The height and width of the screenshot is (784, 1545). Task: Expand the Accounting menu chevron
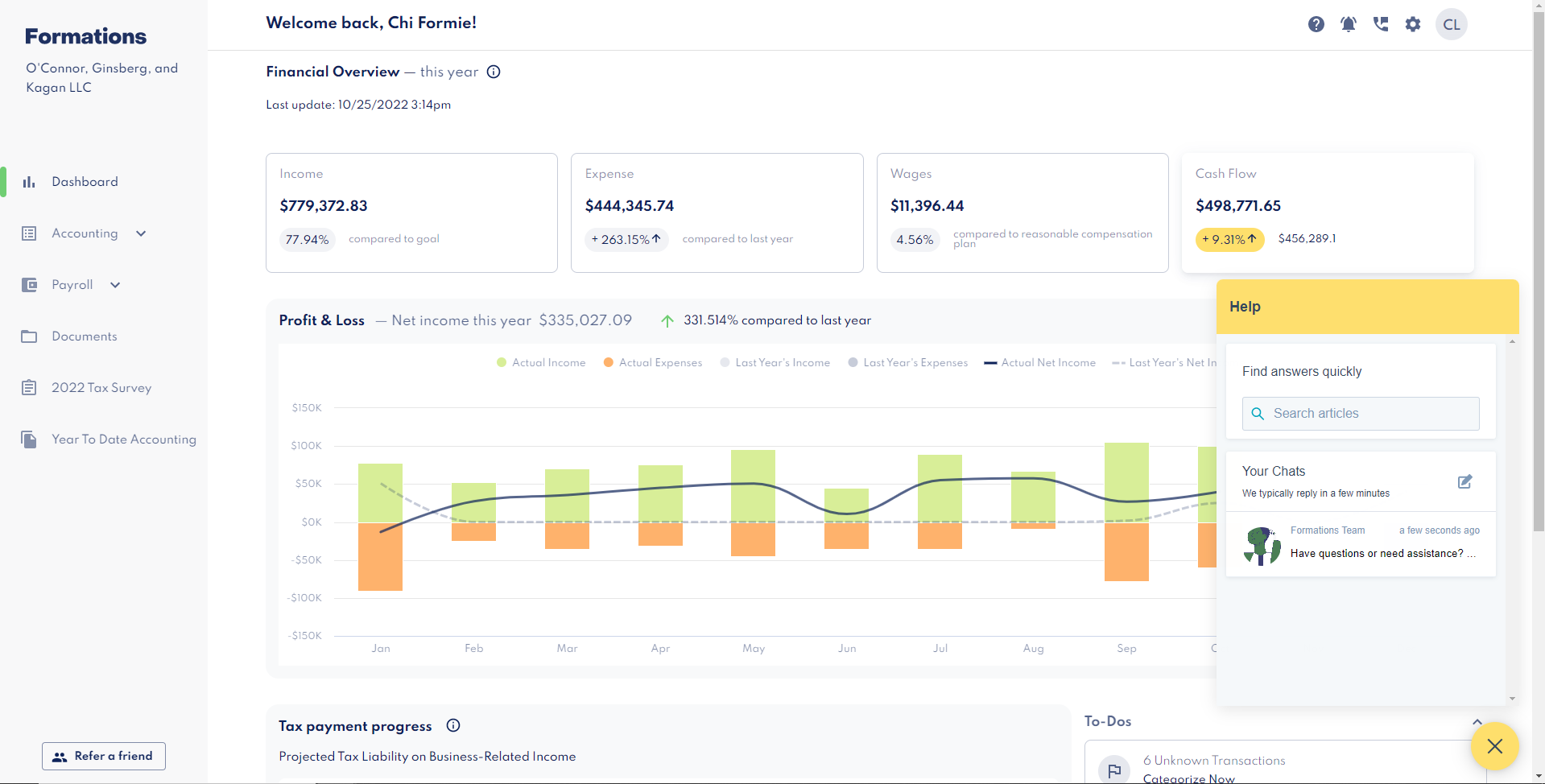coord(141,233)
